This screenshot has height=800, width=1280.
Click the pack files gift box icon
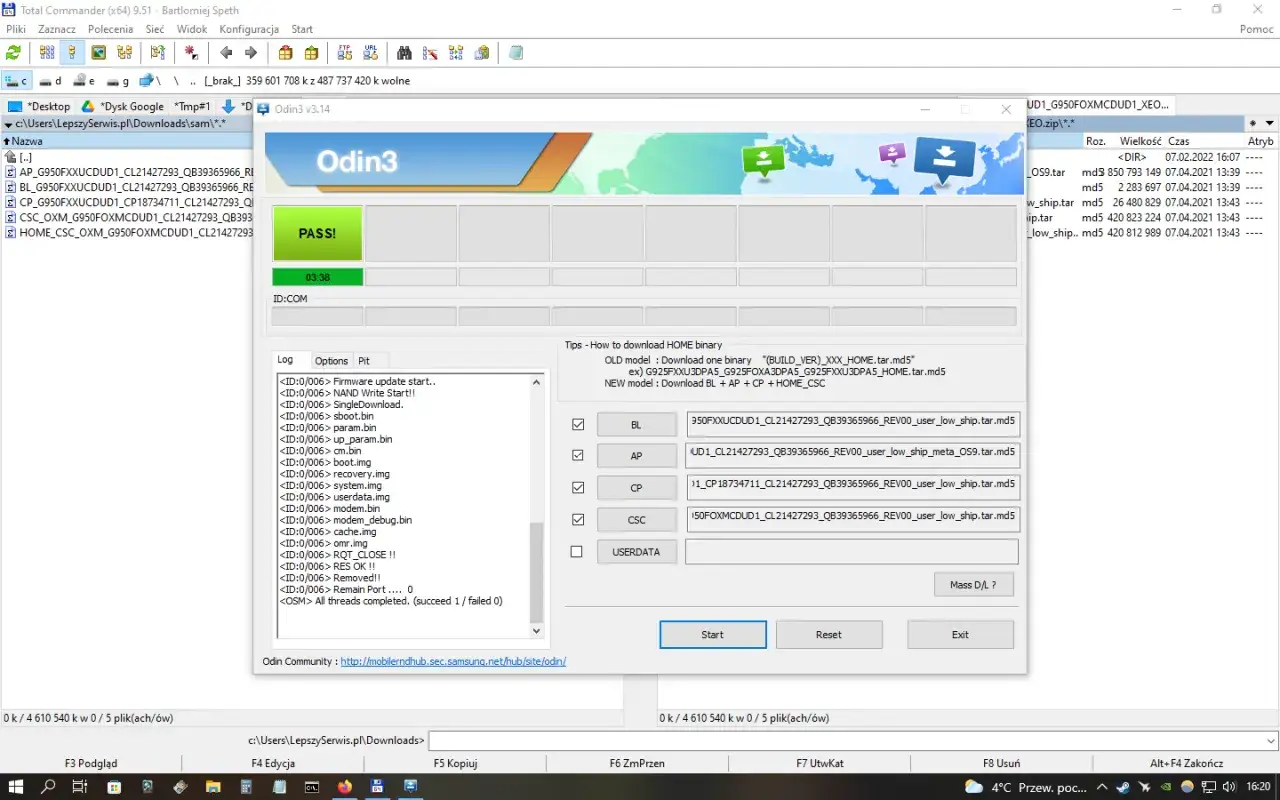click(286, 53)
